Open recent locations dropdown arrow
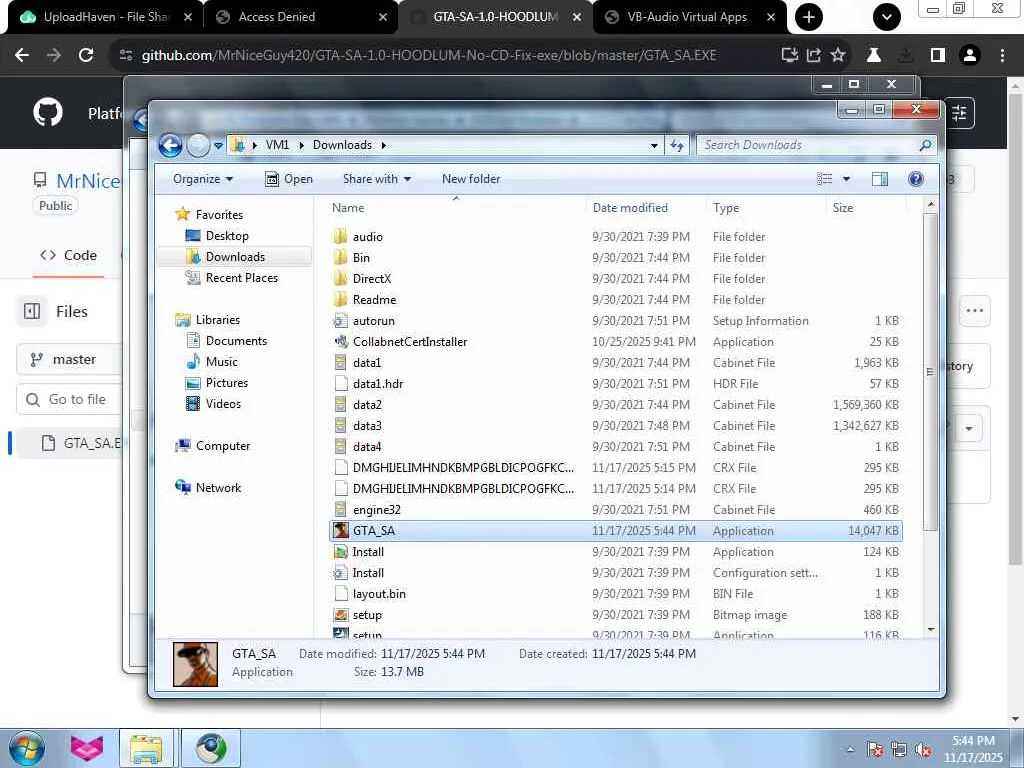Image resolution: width=1024 pixels, height=768 pixels. pyautogui.click(x=218, y=146)
